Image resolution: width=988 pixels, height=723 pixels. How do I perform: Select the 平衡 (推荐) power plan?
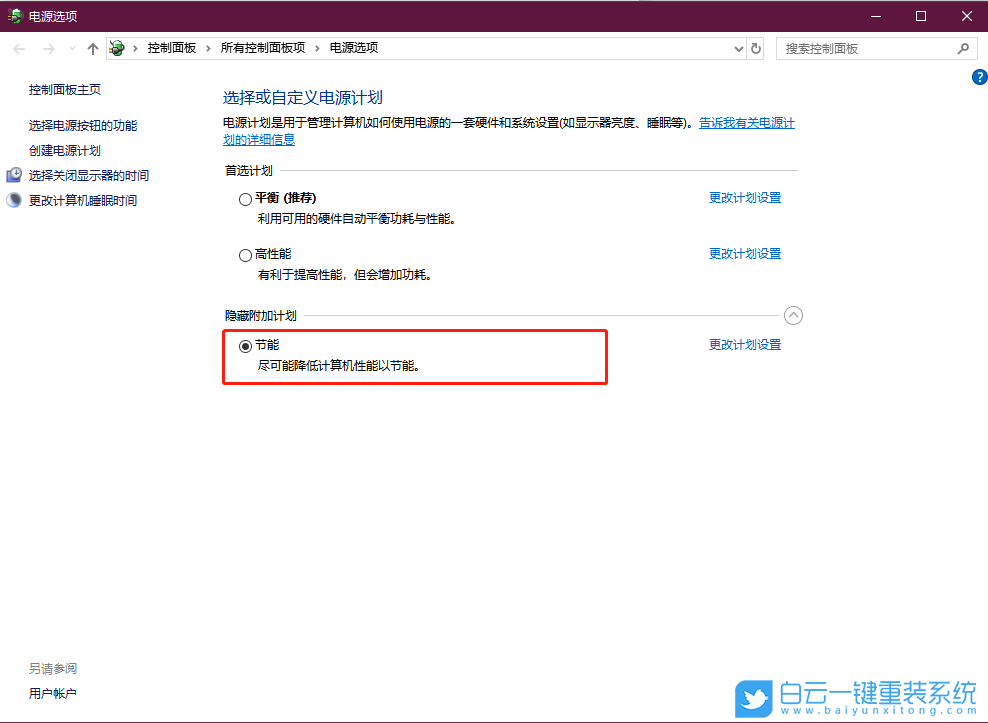point(245,197)
